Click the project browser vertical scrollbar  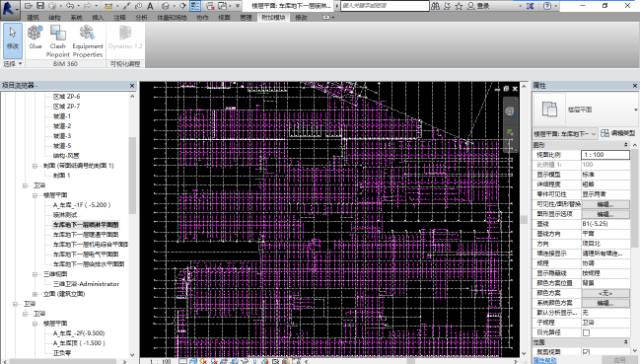(x=132, y=175)
